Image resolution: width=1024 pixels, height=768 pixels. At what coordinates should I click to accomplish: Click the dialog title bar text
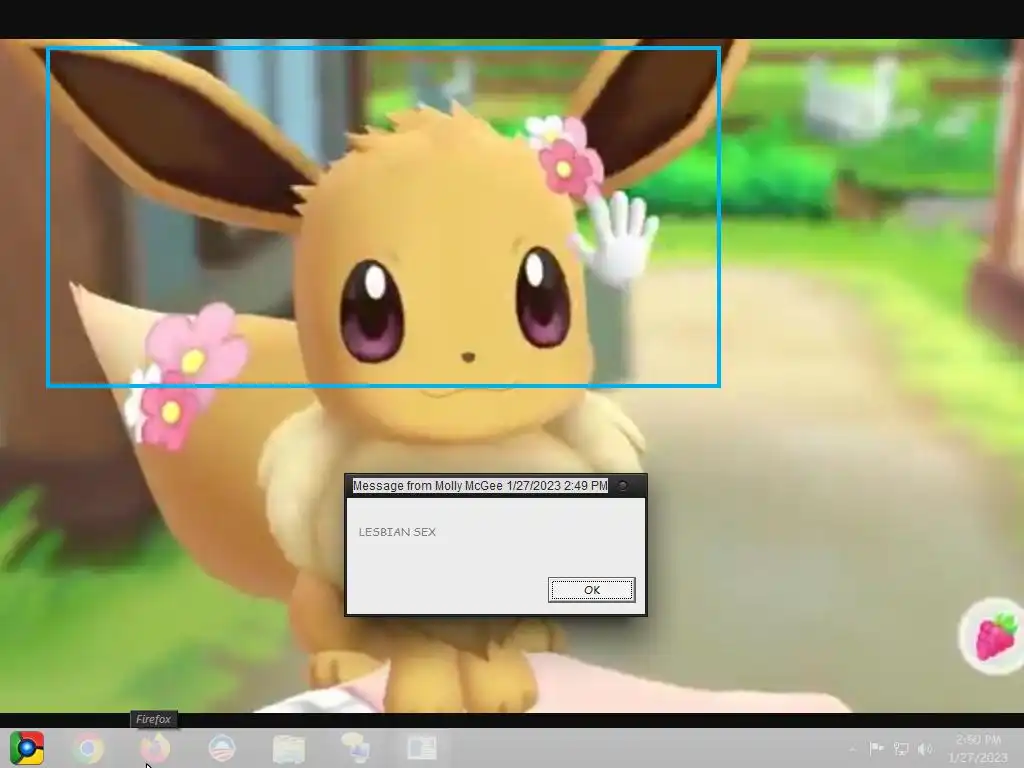pyautogui.click(x=480, y=486)
